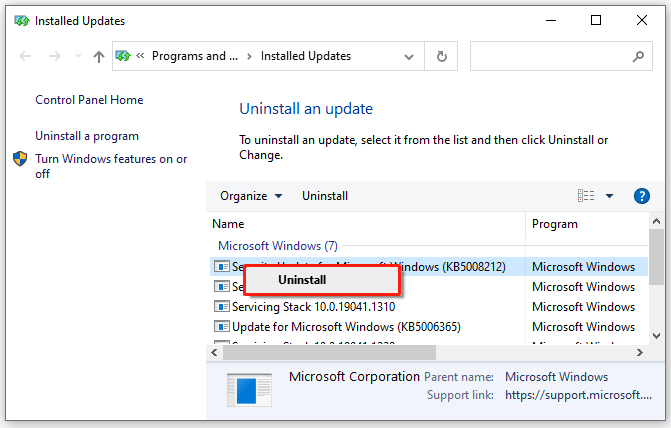The image size is (671, 428).
Task: Expand address bar history dropdown
Action: (x=409, y=56)
